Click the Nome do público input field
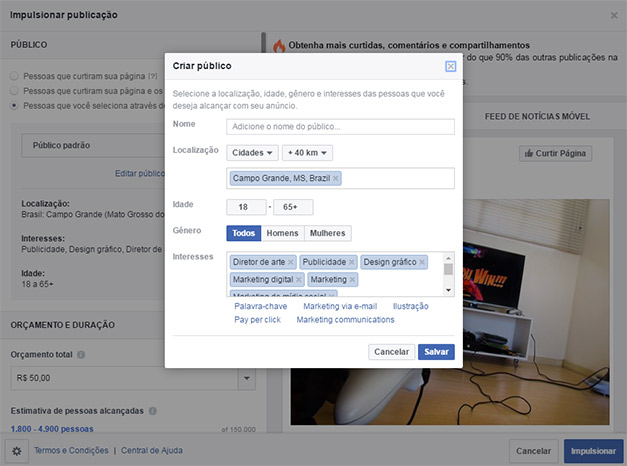627x466 pixels. coord(340,127)
